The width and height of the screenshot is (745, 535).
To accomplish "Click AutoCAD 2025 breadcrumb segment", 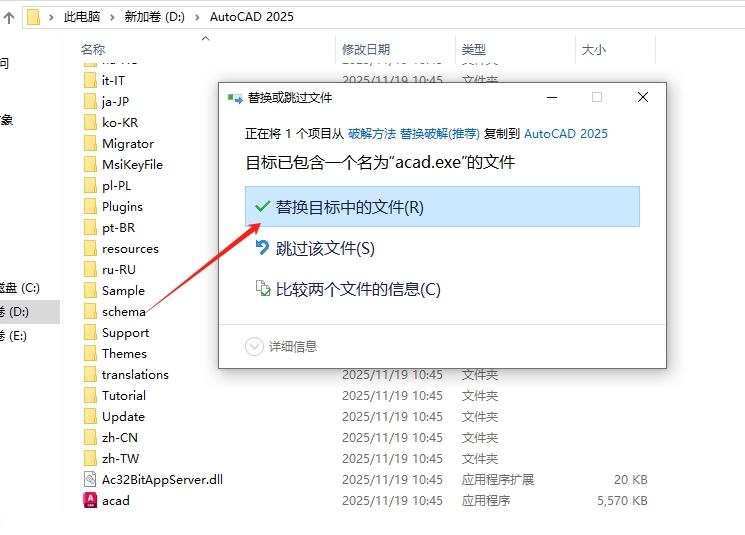I will (252, 17).
